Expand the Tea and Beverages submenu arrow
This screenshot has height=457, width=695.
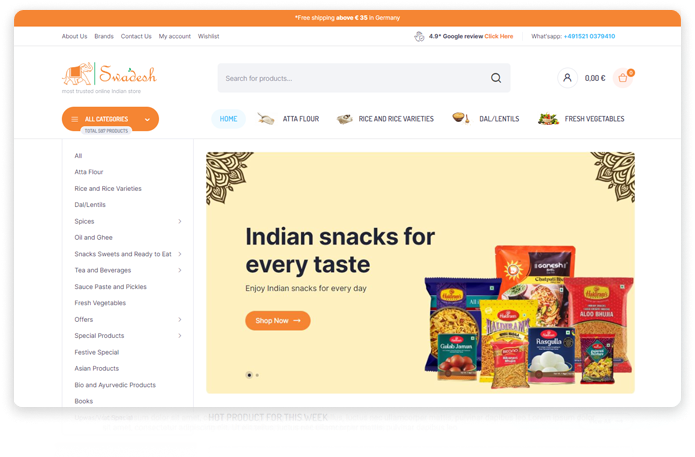[180, 270]
